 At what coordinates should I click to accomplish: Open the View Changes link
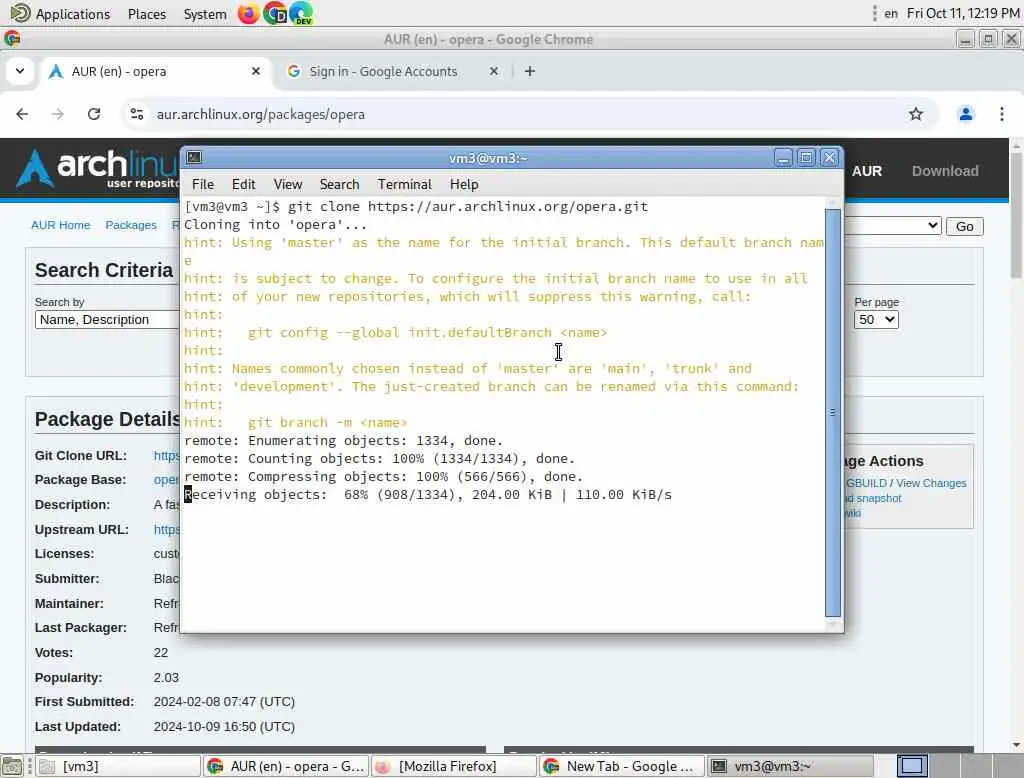coord(931,483)
